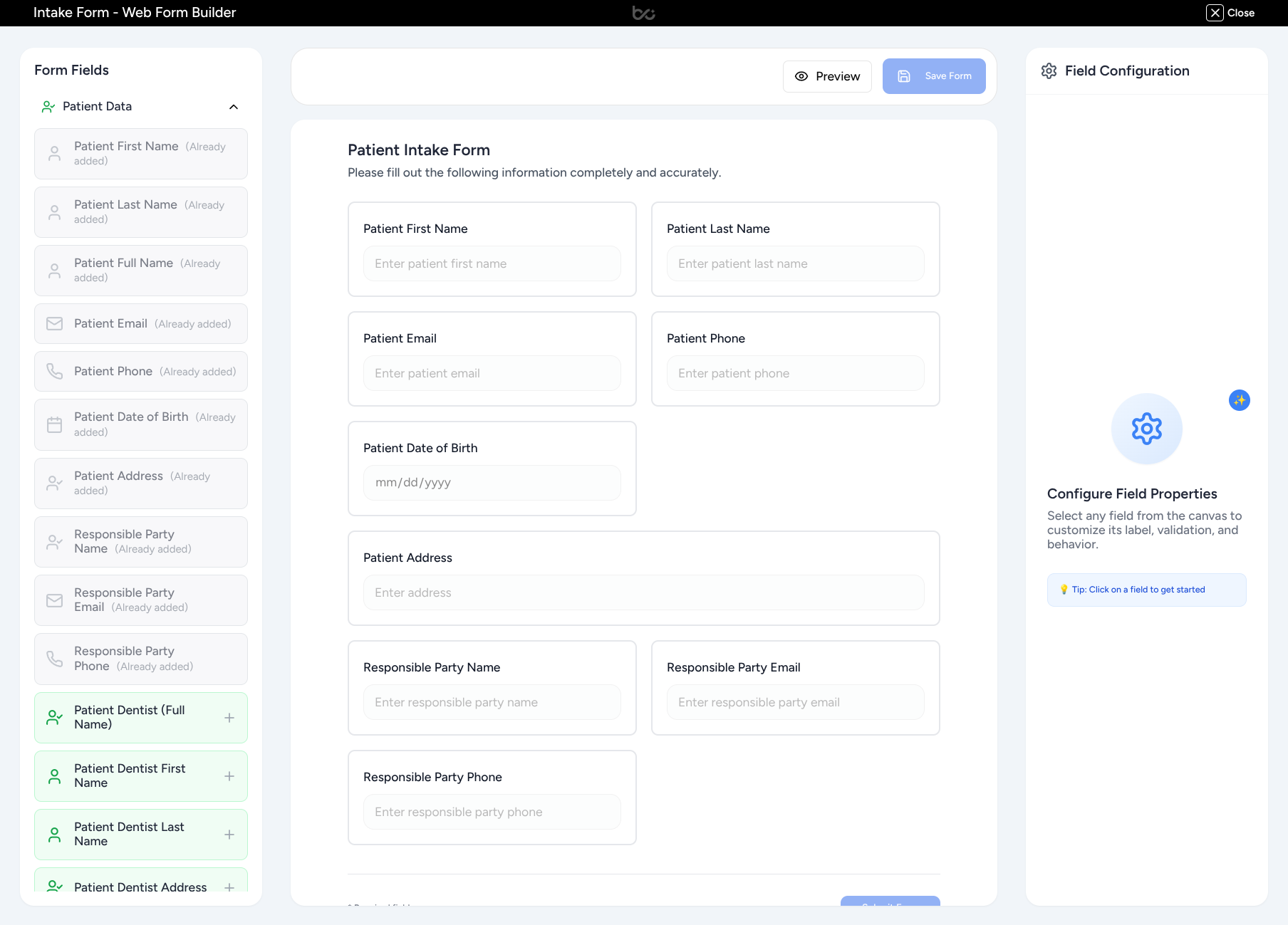The image size is (1288, 925).
Task: Click the Patient First Name person icon
Action: tap(54, 153)
